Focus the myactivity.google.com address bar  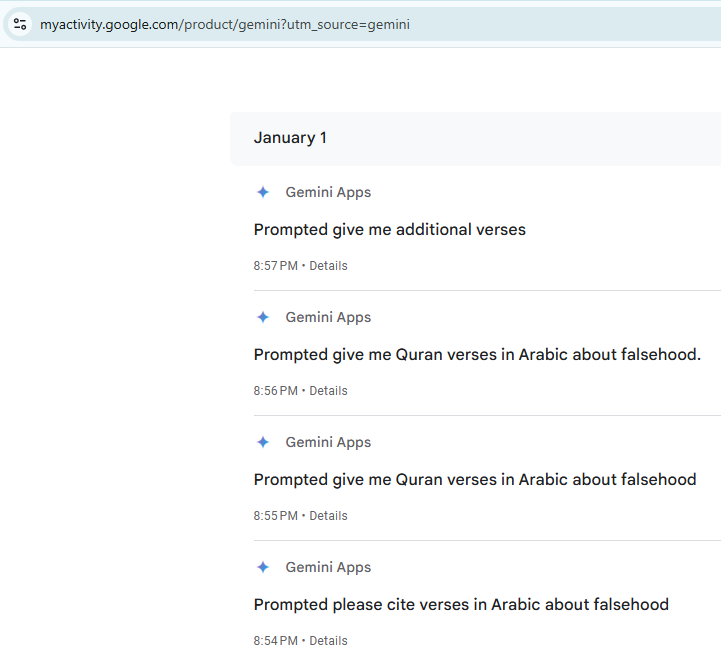tap(300, 24)
